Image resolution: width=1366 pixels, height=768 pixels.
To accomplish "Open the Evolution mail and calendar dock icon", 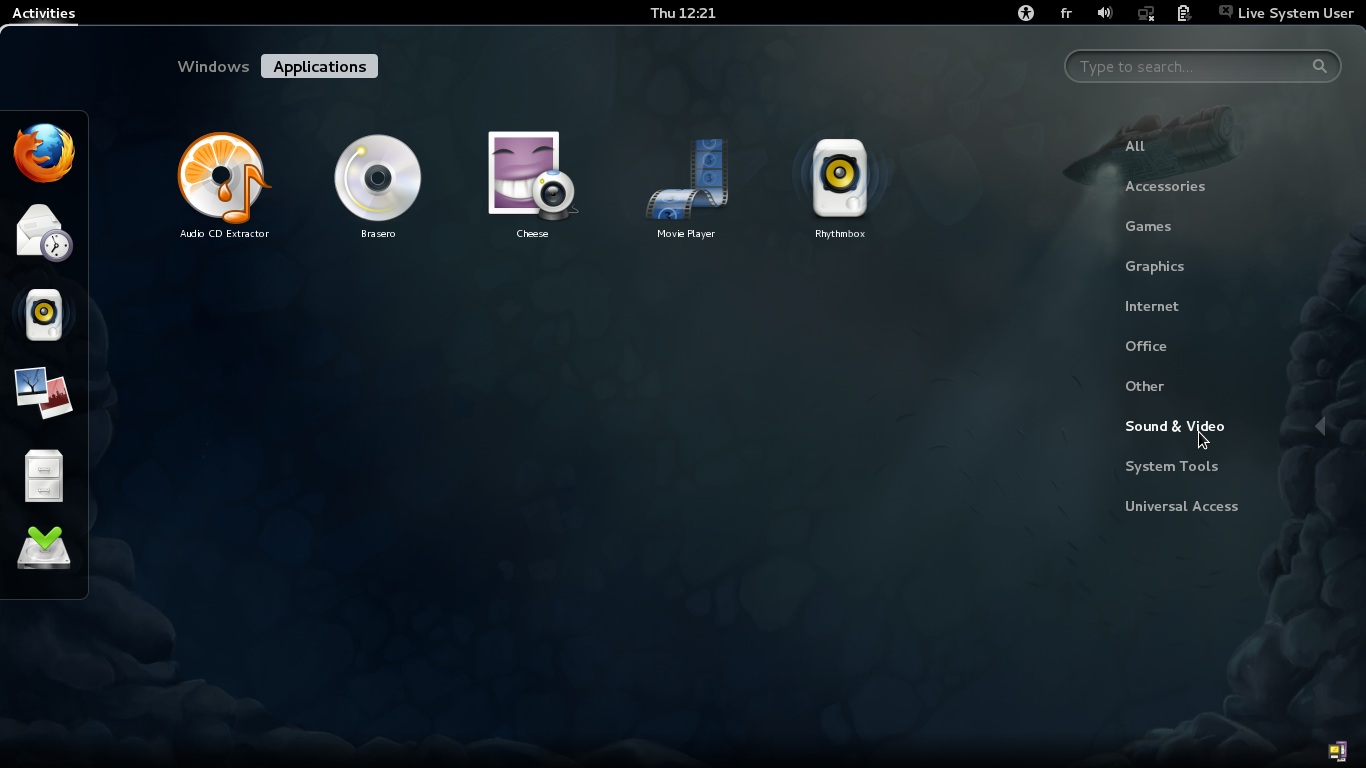I will point(44,233).
